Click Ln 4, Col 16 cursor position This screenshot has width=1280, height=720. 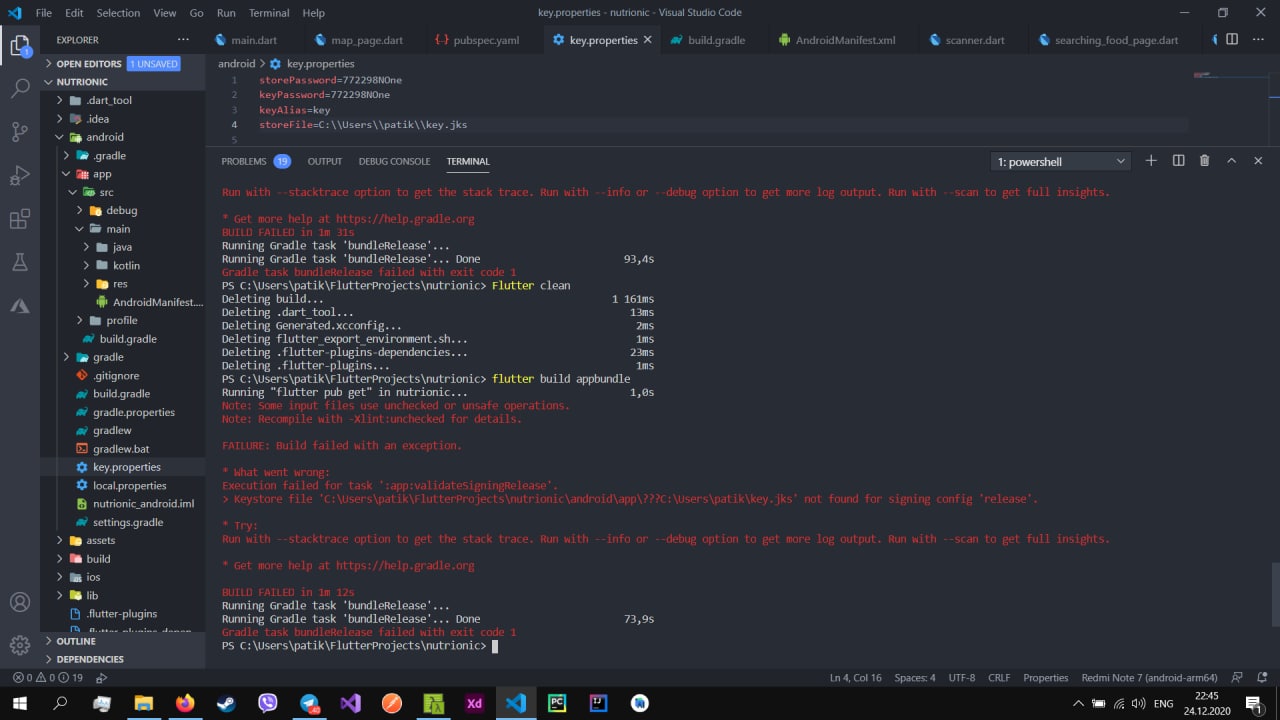coord(856,678)
